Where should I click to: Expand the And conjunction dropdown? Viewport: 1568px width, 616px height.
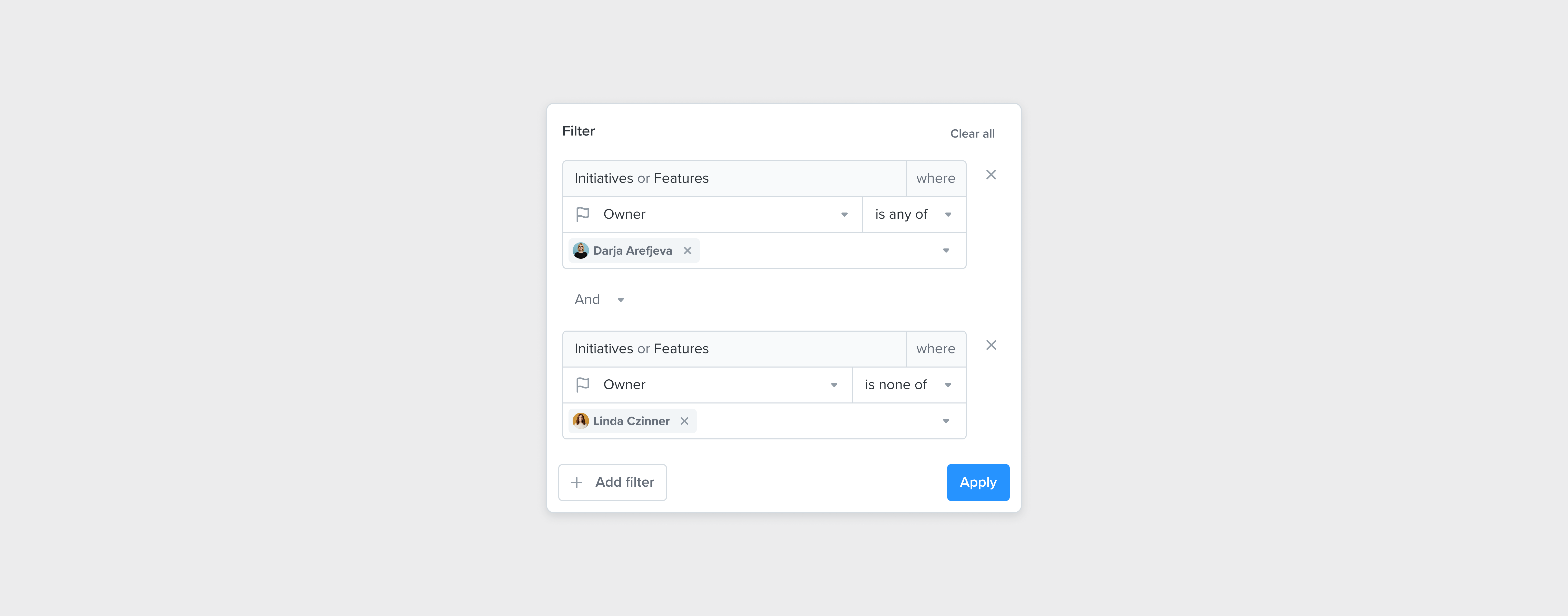pyautogui.click(x=620, y=300)
